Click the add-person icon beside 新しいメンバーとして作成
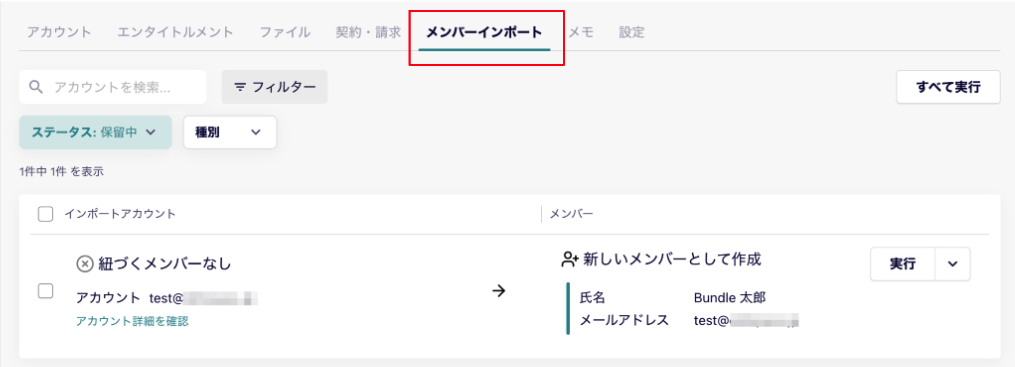This screenshot has height=367, width=1015. tap(570, 260)
